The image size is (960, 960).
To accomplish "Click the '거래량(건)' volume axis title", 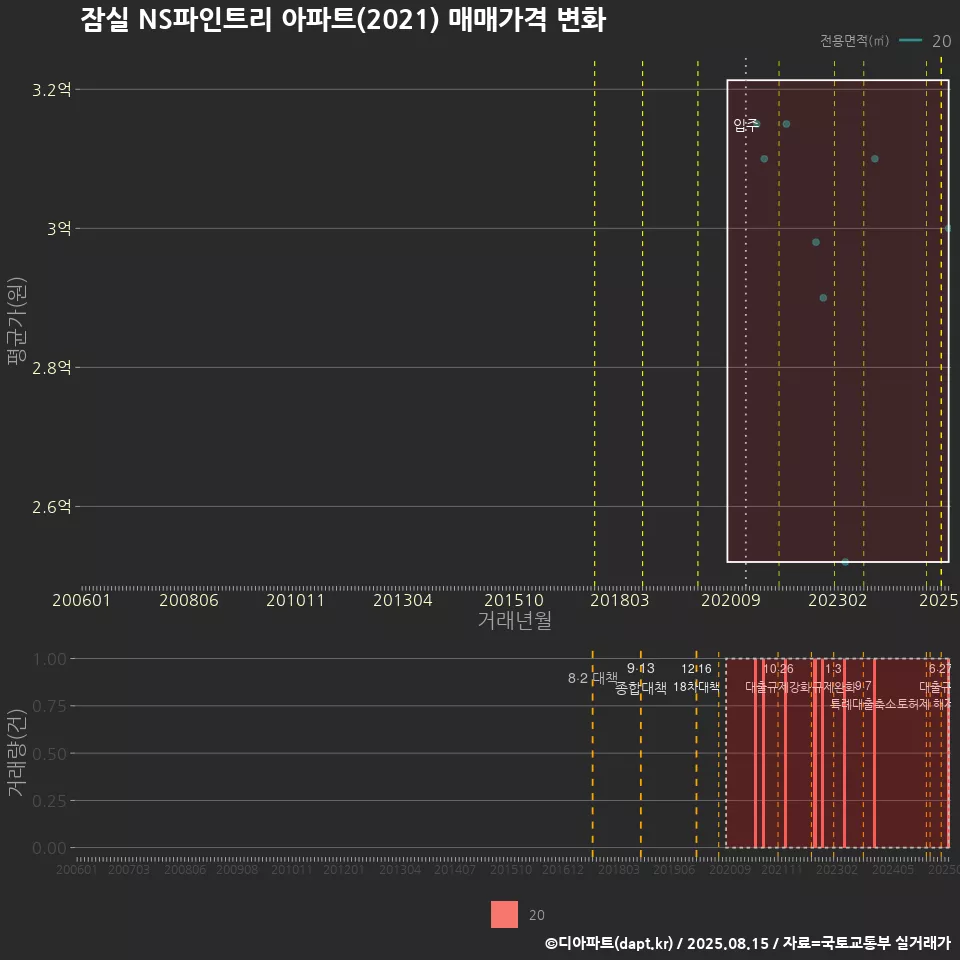I will pos(17,752).
